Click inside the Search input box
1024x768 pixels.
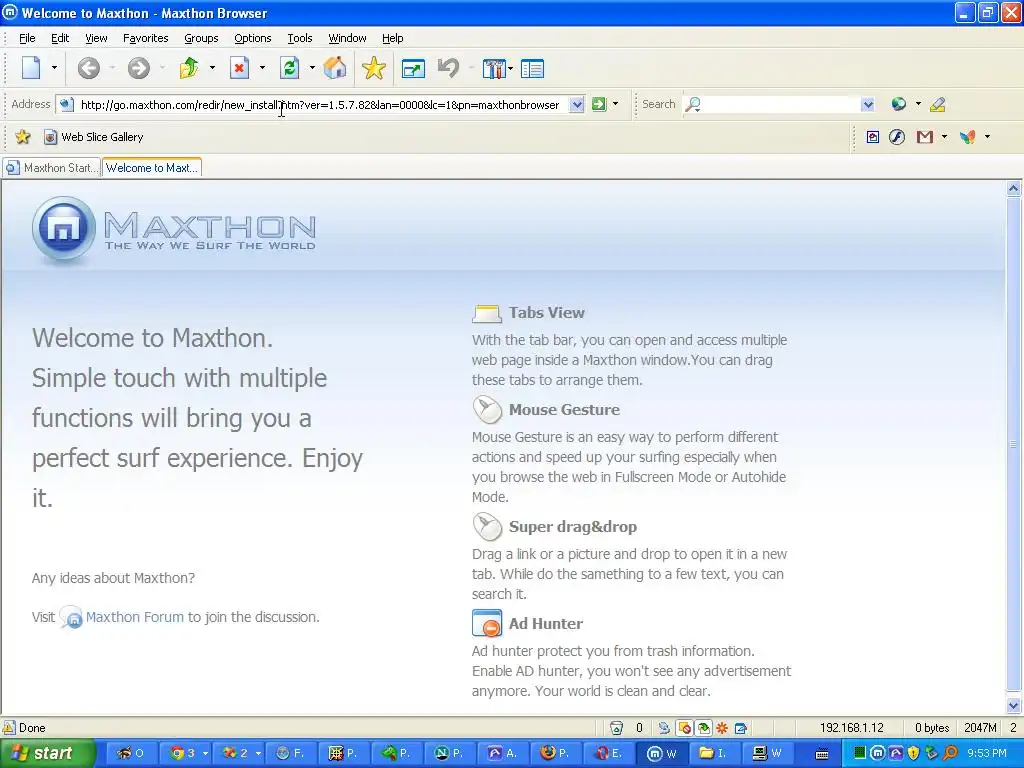(x=781, y=104)
